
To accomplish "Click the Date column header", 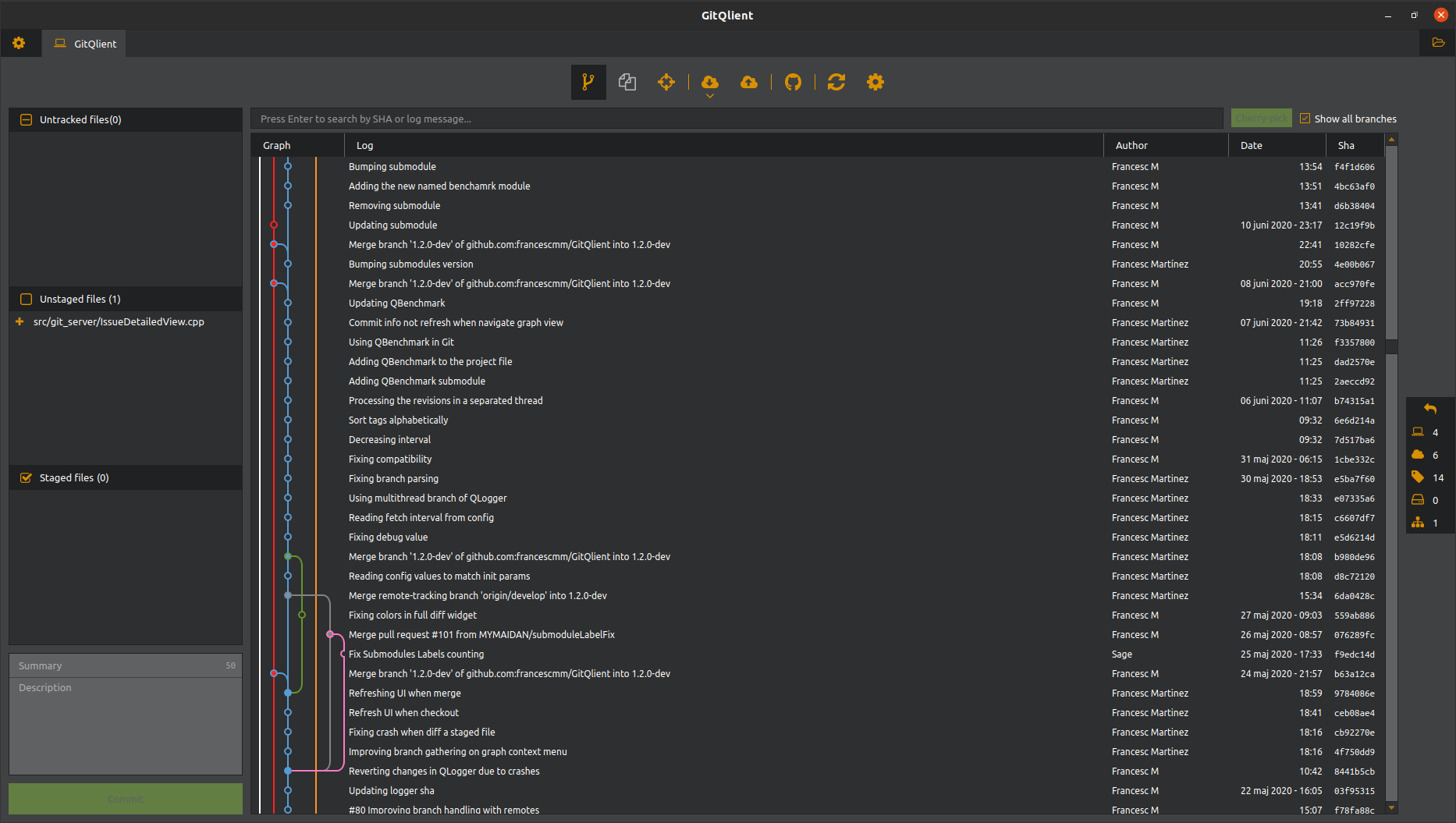I will [x=1277, y=145].
